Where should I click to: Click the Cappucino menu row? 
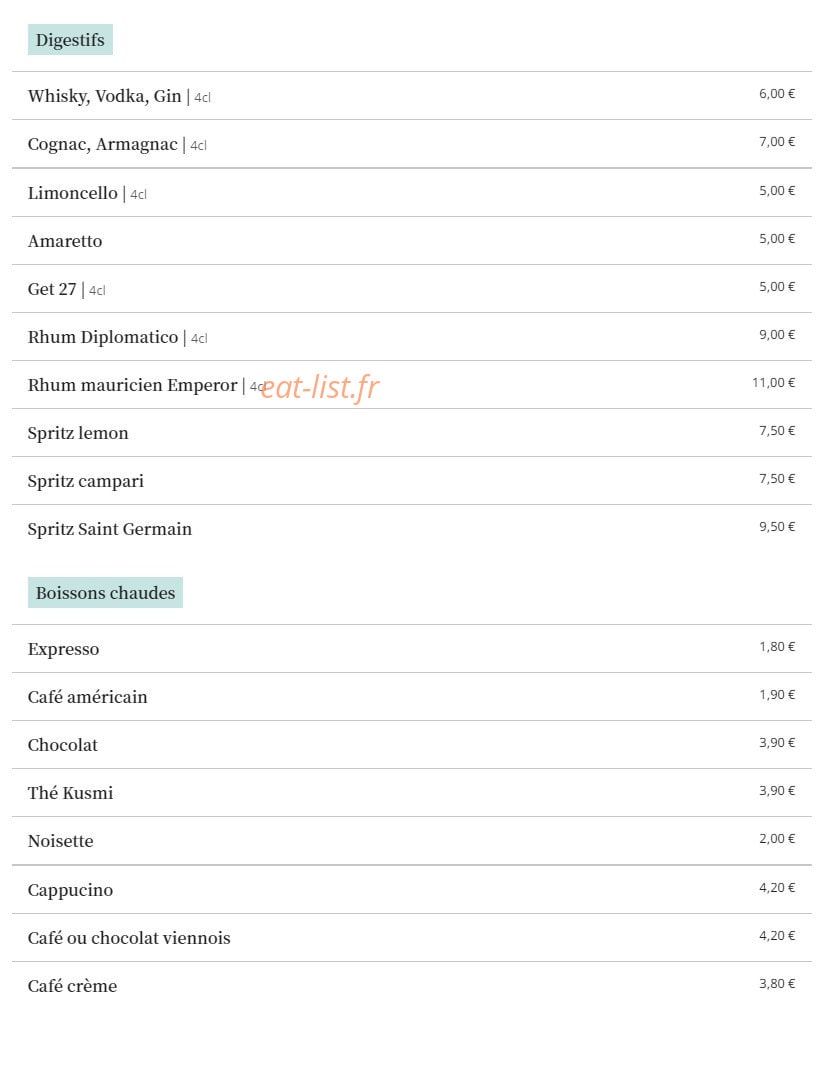point(412,890)
